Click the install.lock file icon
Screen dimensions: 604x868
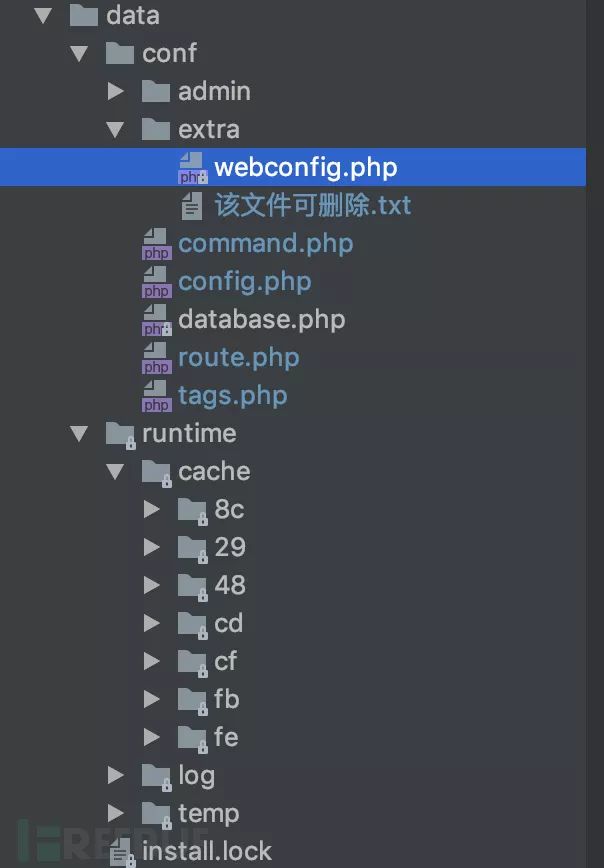pos(121,852)
